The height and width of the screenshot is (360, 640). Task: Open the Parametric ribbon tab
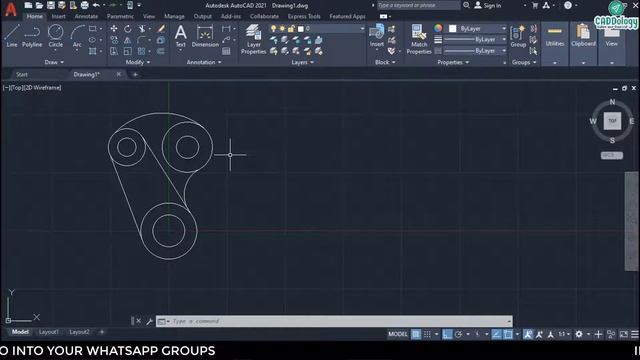(x=120, y=16)
